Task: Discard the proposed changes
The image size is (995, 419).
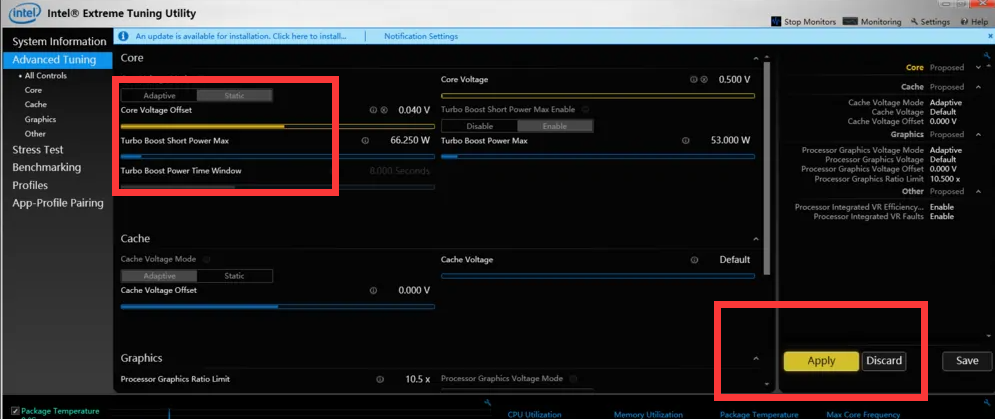Action: pyautogui.click(x=884, y=361)
